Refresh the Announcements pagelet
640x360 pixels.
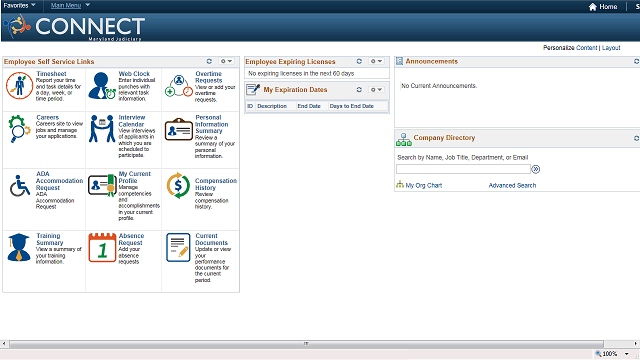click(636, 61)
